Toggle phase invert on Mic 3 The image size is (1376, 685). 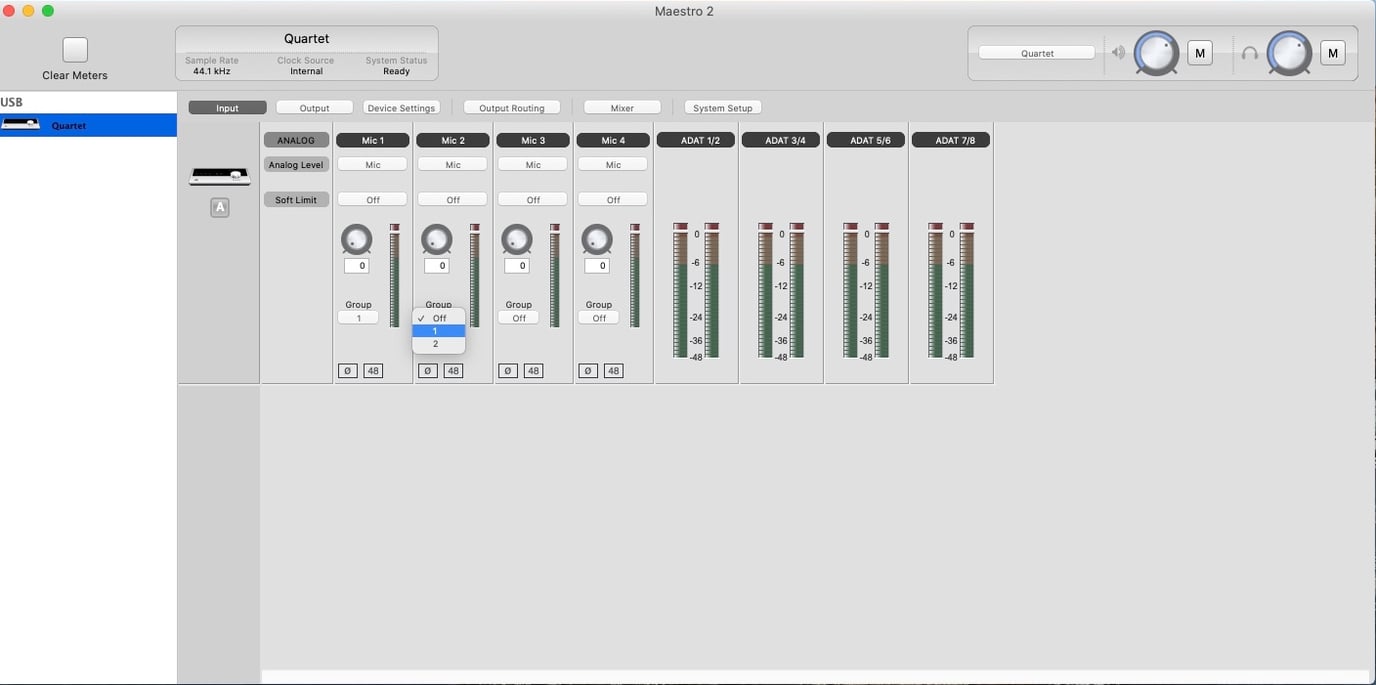(x=507, y=371)
